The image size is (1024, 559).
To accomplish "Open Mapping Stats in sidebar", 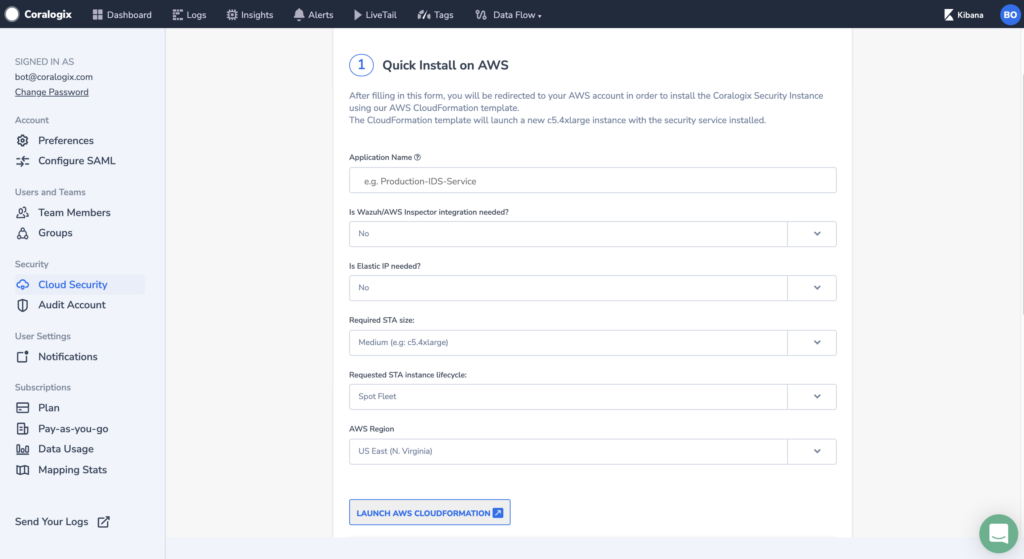I will 61,470.
